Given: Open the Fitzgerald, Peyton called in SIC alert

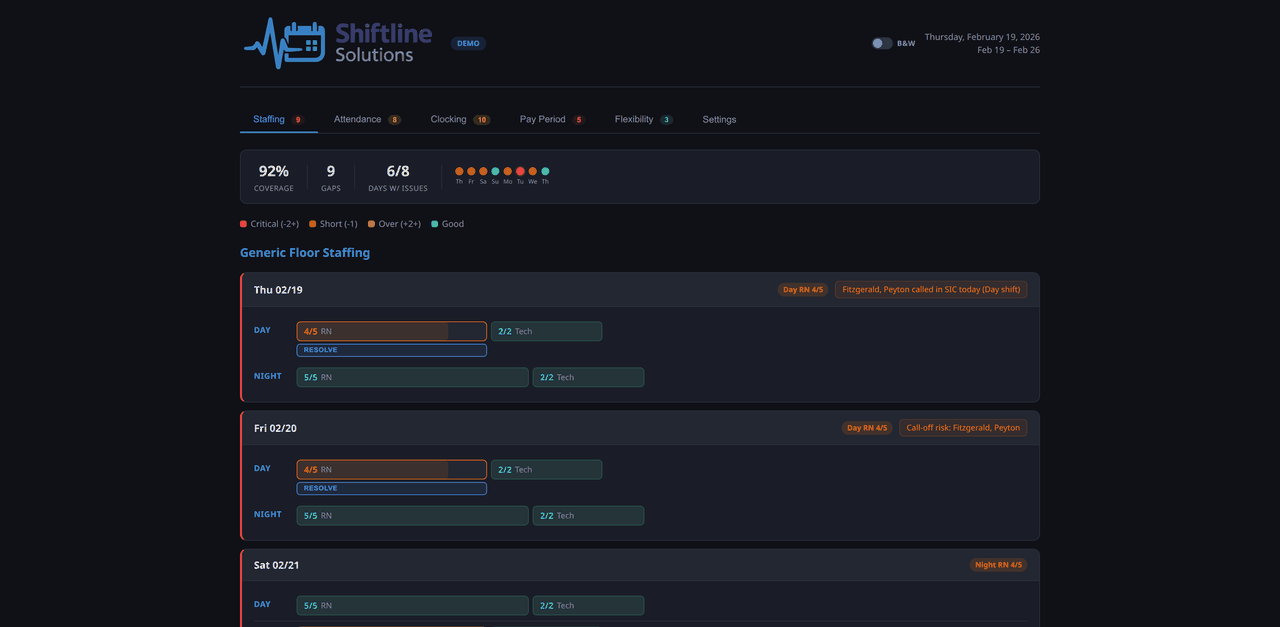Looking at the screenshot, I should (931, 290).
